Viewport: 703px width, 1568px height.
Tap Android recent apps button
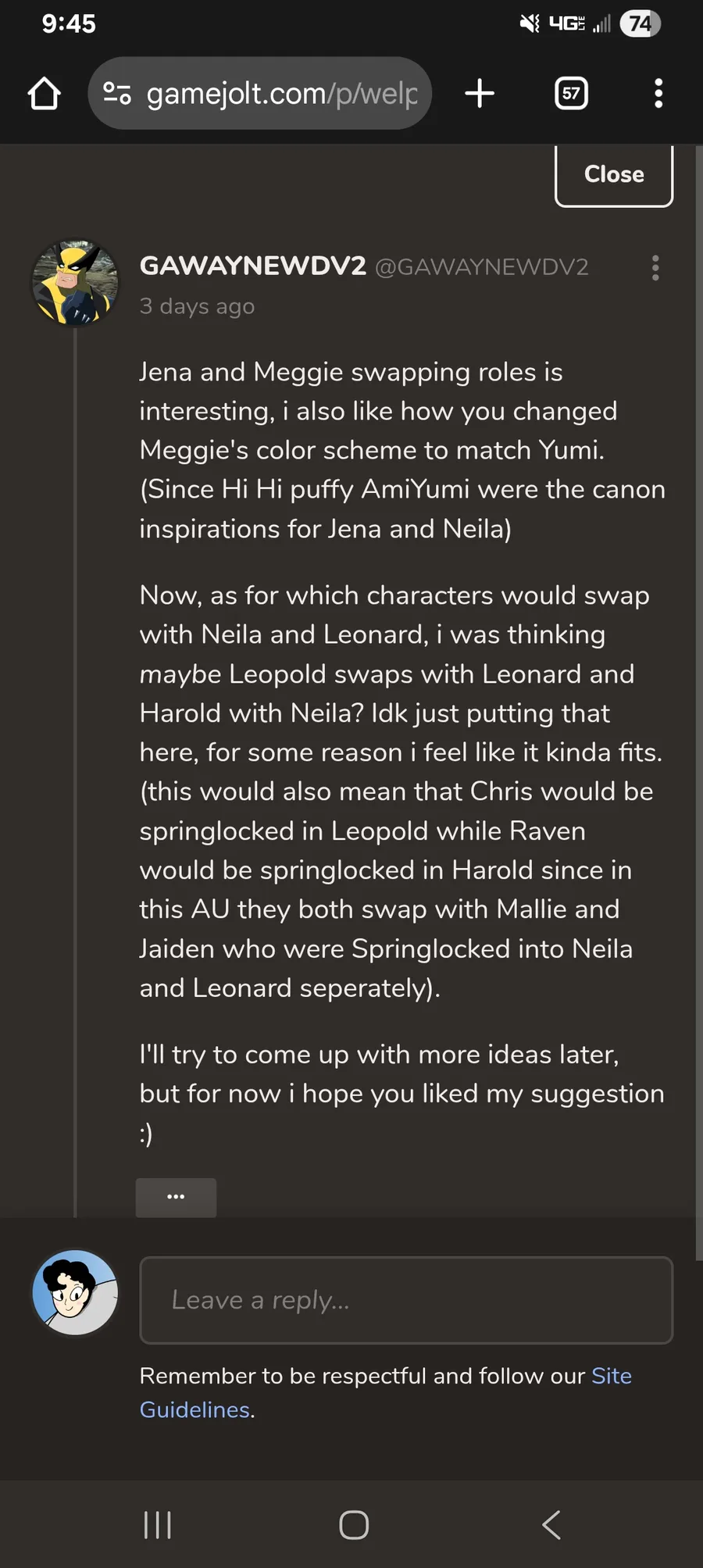158,1524
